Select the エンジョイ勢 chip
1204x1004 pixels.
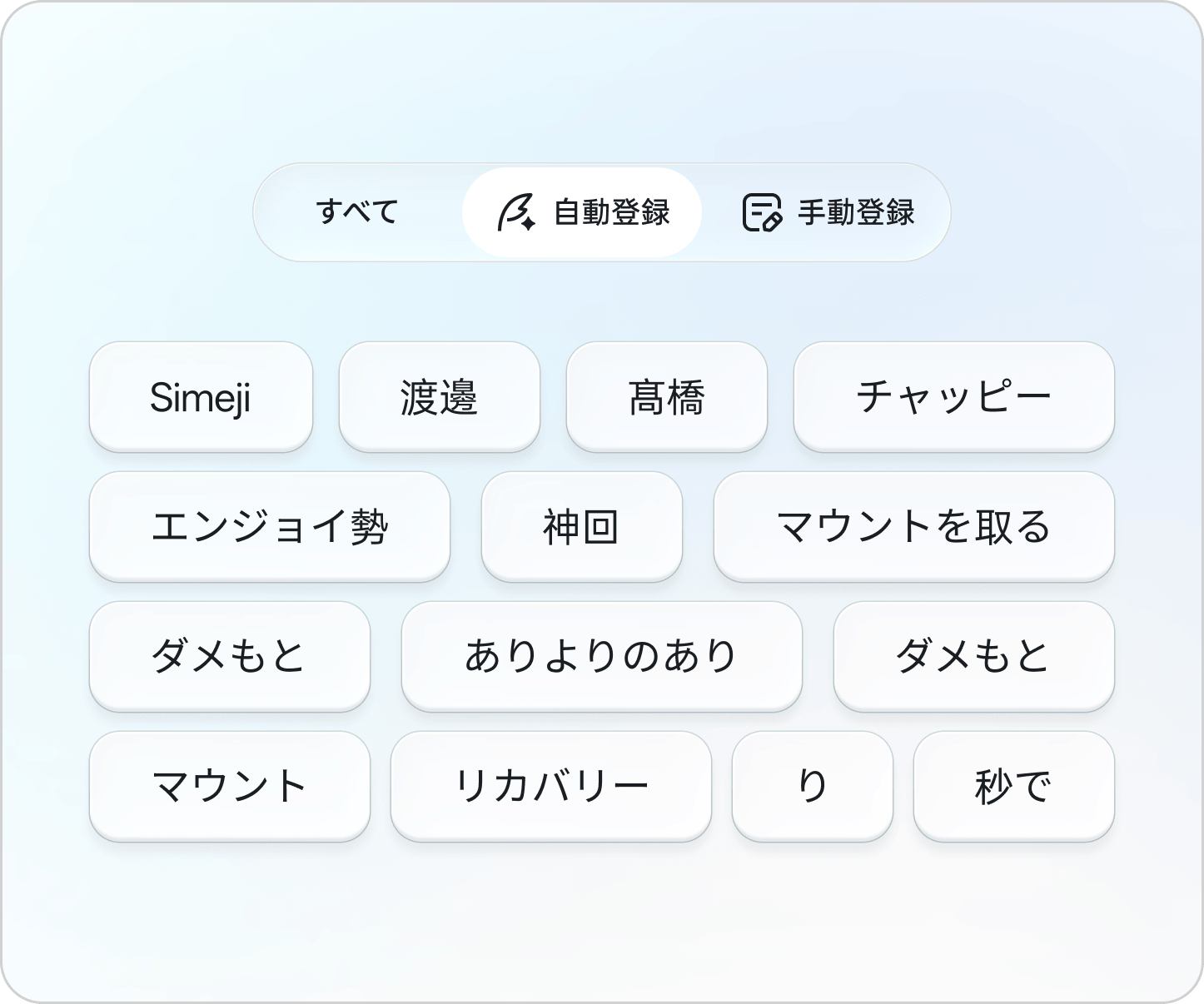click(270, 527)
